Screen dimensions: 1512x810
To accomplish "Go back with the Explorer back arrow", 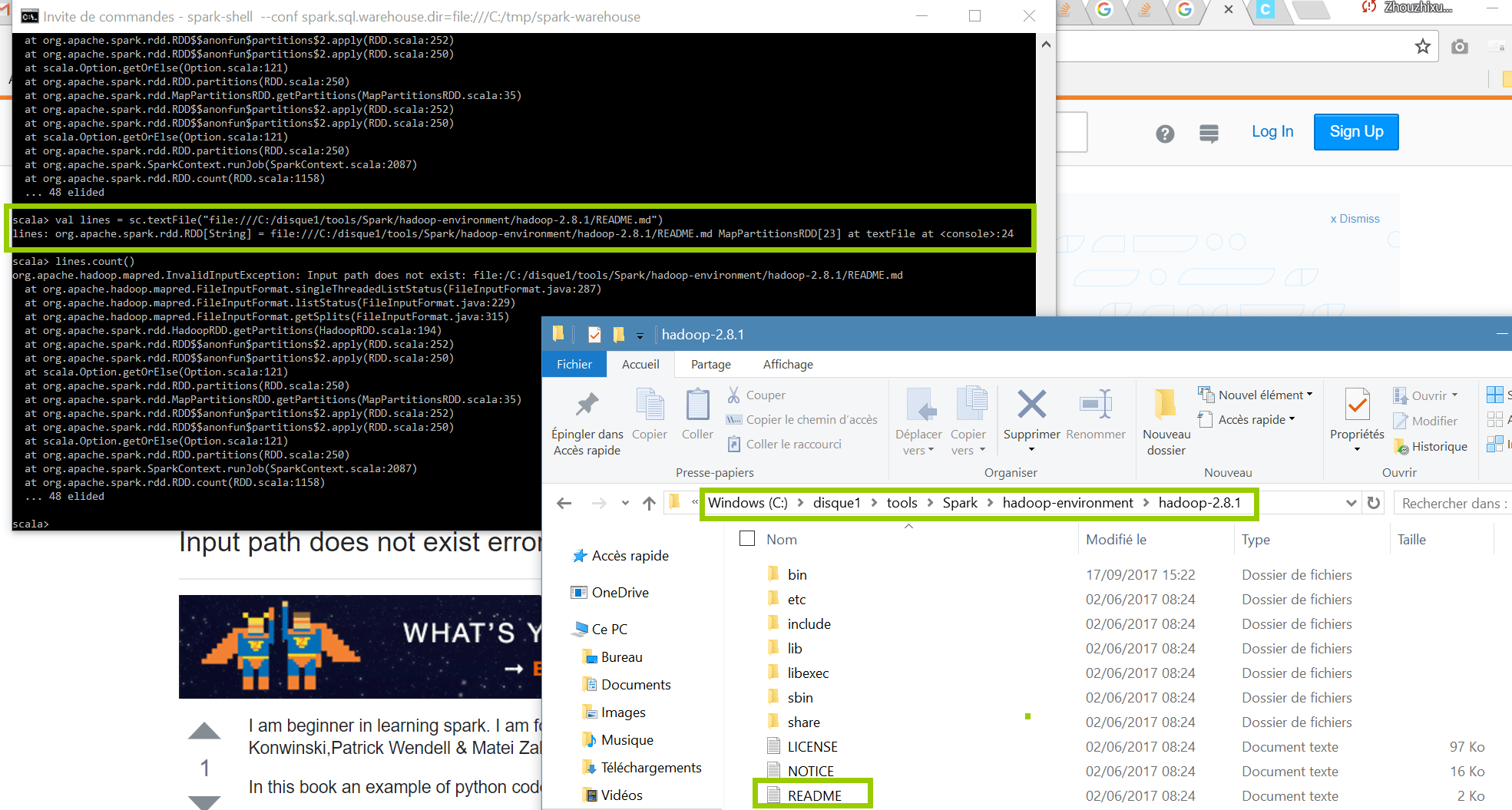I will 564,503.
